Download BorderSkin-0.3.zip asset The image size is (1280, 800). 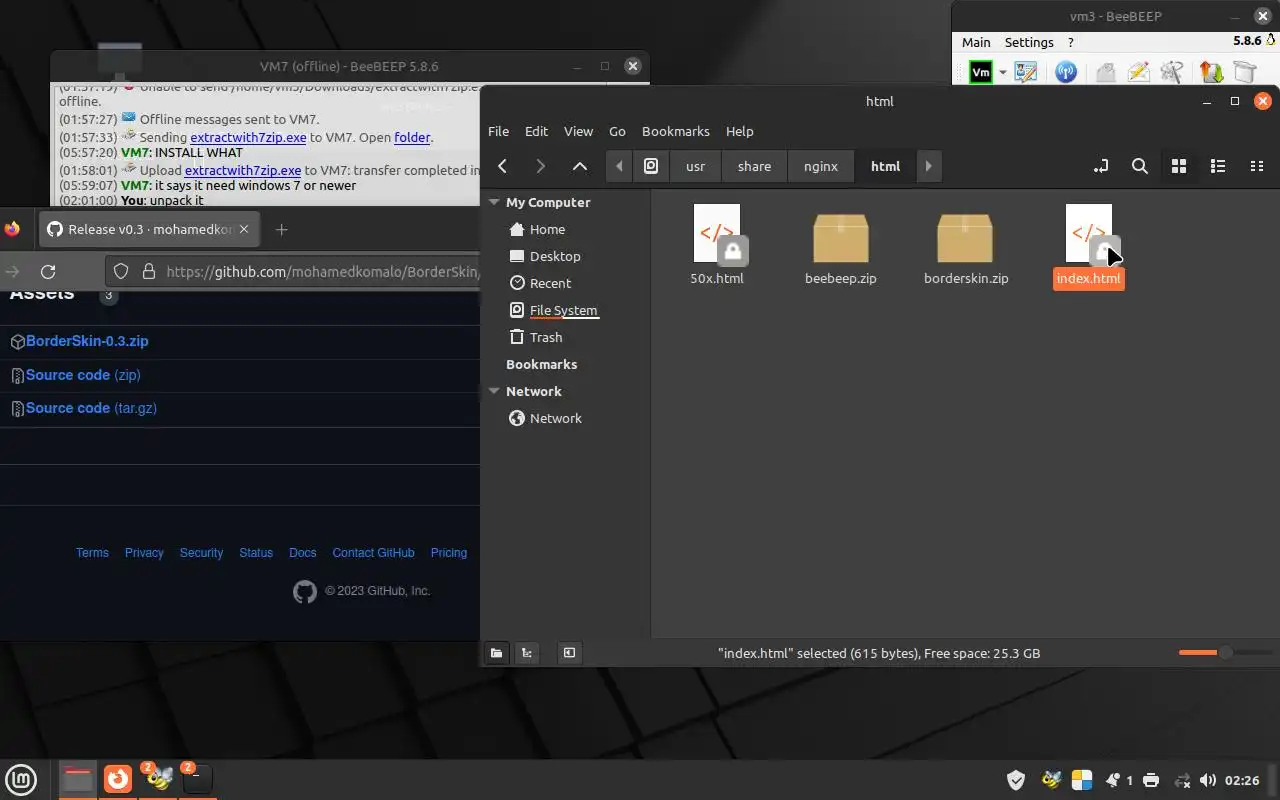[87, 341]
